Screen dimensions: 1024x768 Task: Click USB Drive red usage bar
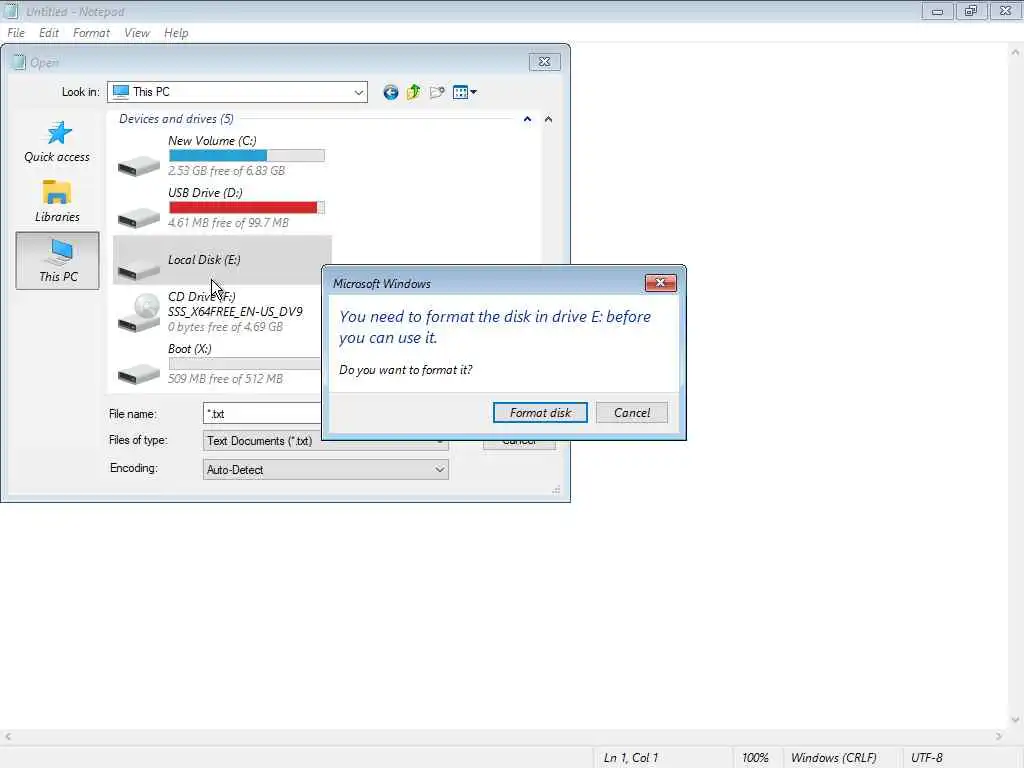[246, 208]
